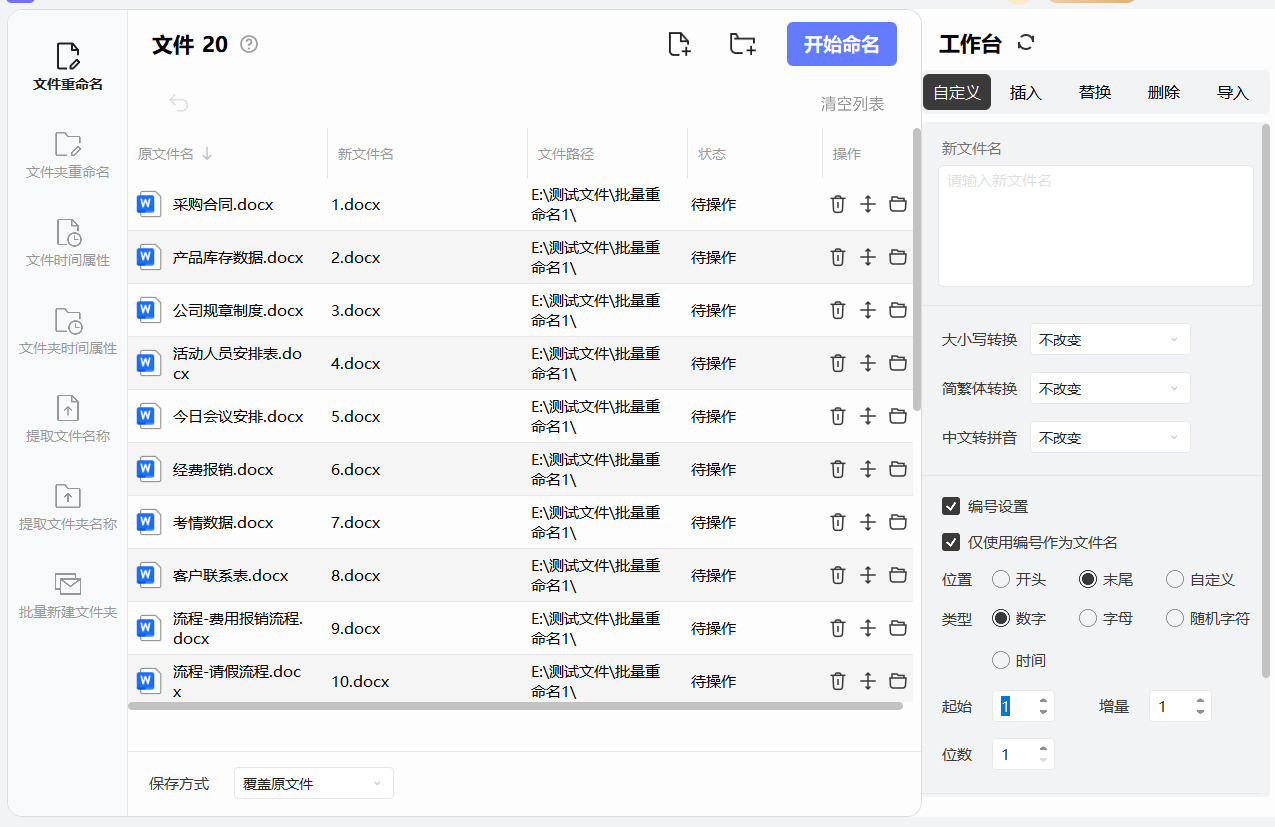Select type radio 随机字符
This screenshot has height=827, width=1275.
tap(1174, 619)
